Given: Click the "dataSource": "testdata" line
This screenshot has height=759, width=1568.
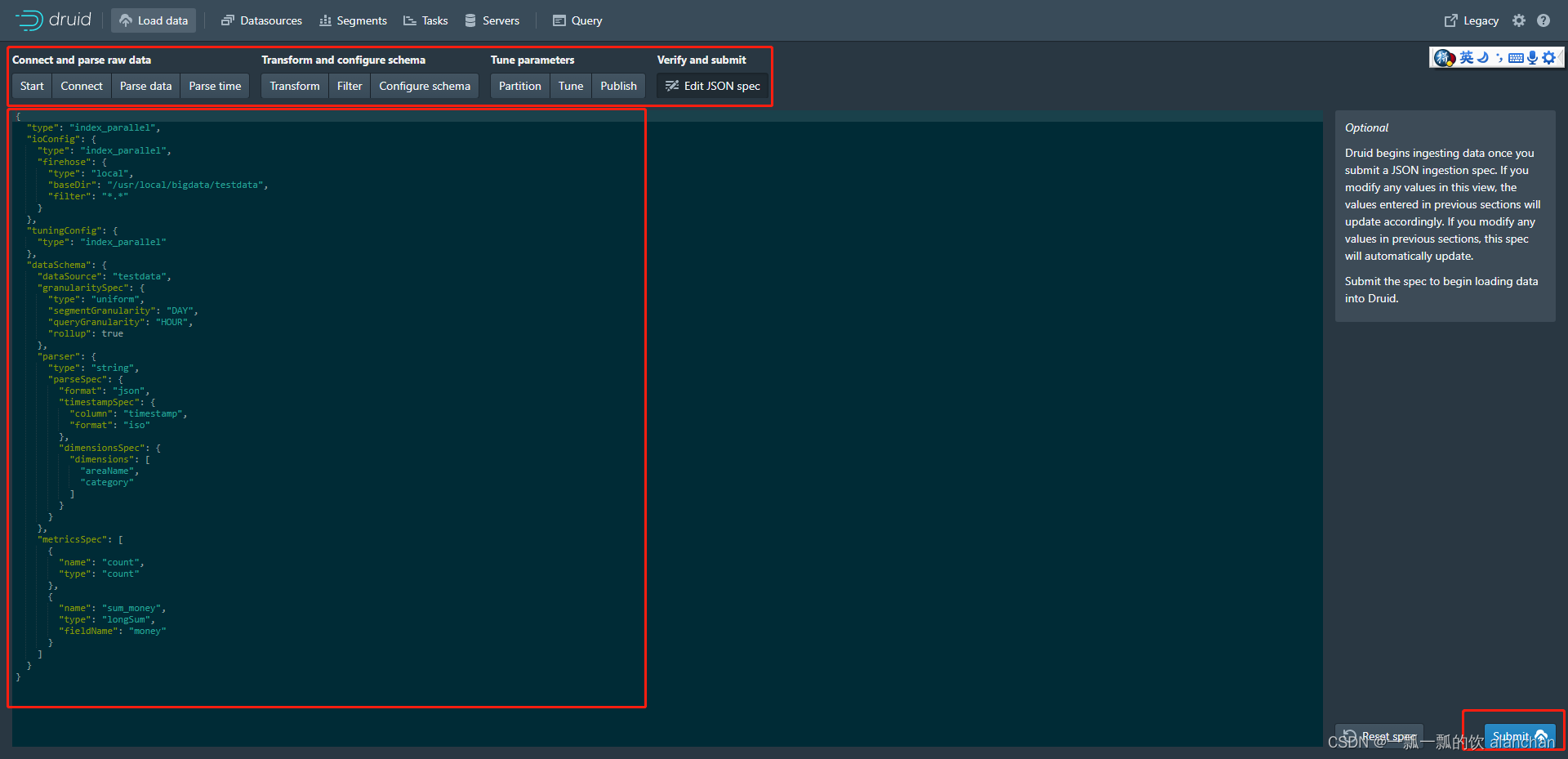Looking at the screenshot, I should click(x=105, y=276).
